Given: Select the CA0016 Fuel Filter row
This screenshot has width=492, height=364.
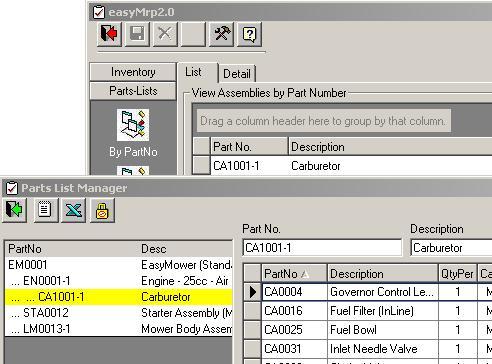Looking at the screenshot, I should 368,311.
